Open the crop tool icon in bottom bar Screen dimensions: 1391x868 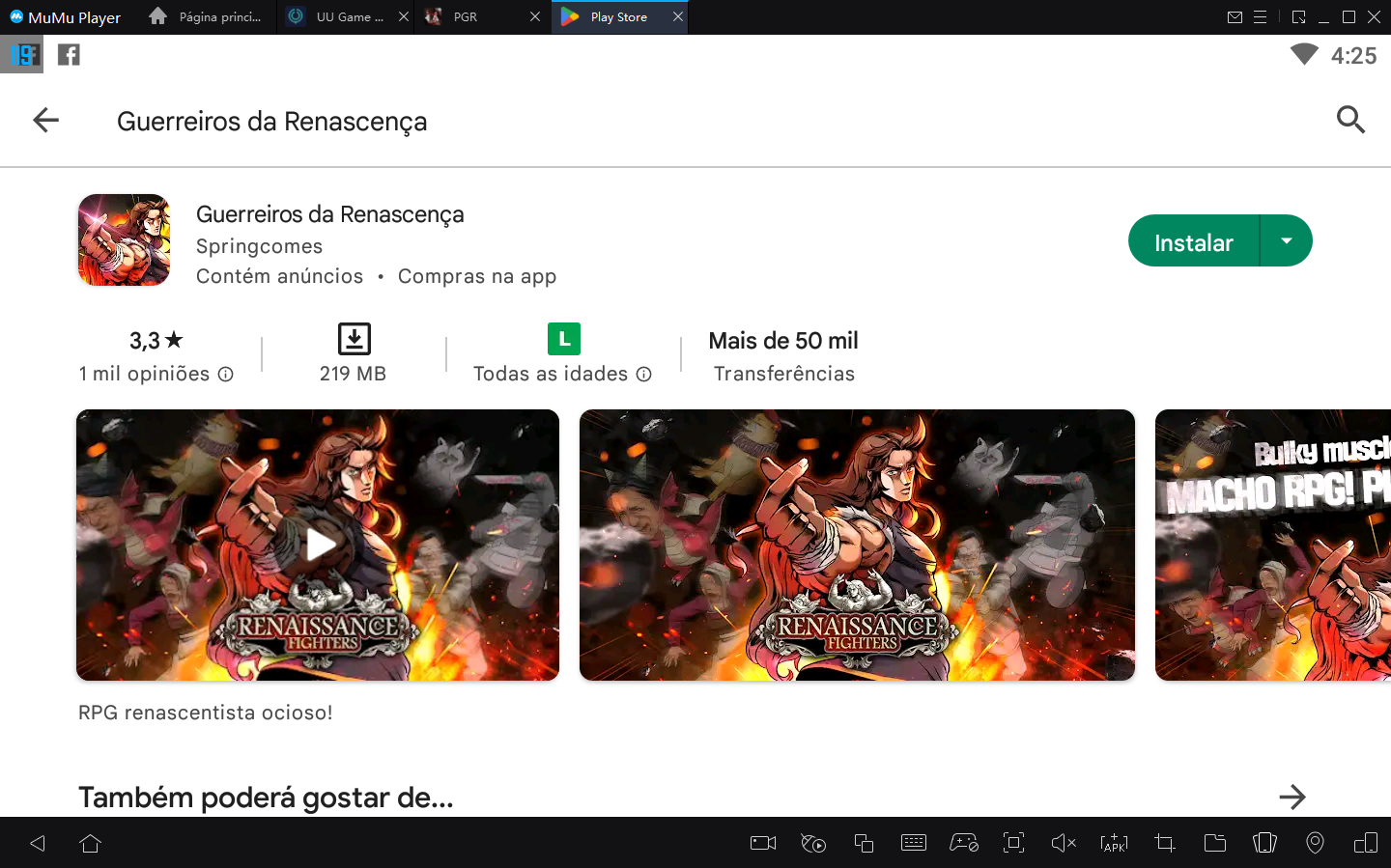1165,843
